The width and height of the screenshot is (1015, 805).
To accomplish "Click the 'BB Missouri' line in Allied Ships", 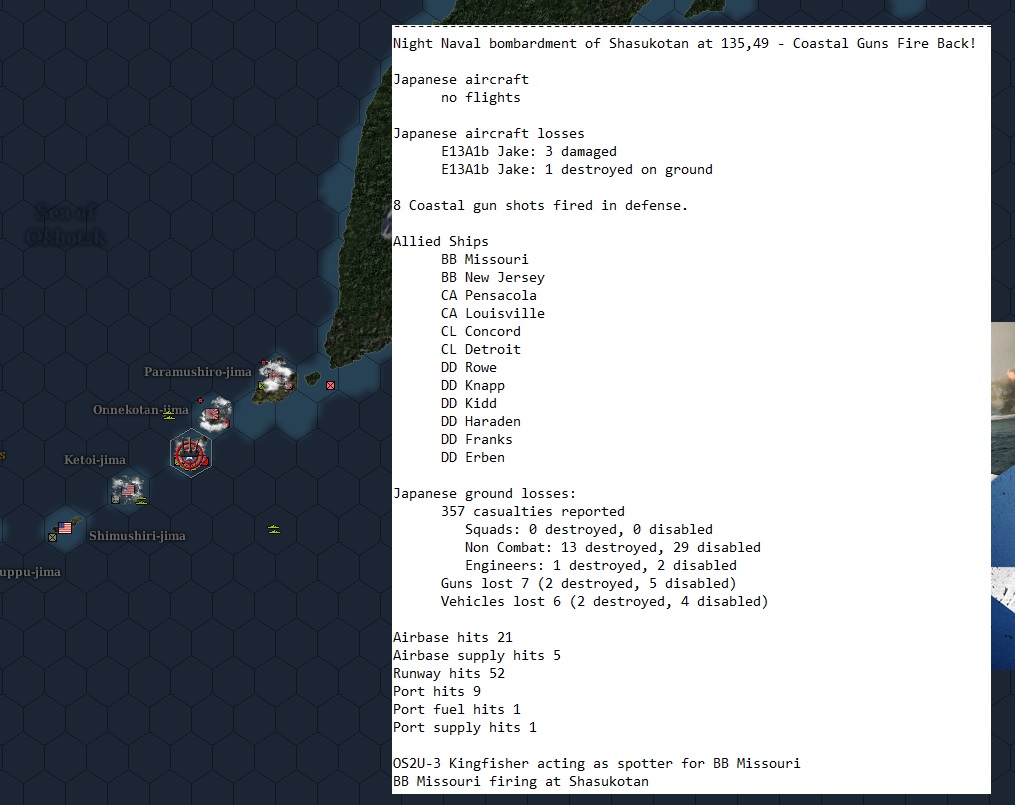I will (x=484, y=259).
